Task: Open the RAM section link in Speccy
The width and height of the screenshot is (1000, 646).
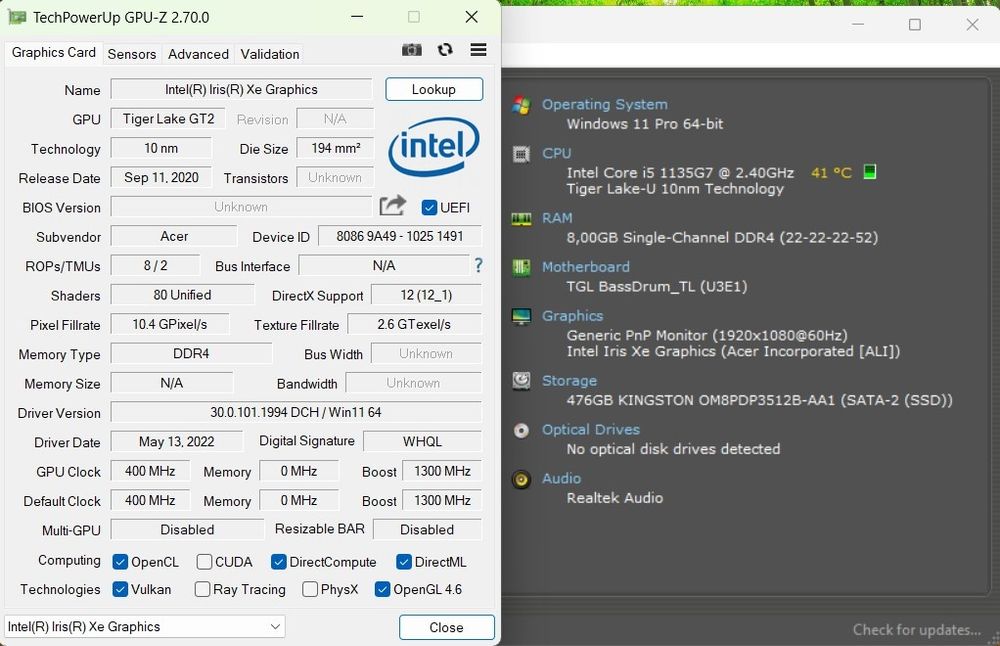Action: coord(557,218)
